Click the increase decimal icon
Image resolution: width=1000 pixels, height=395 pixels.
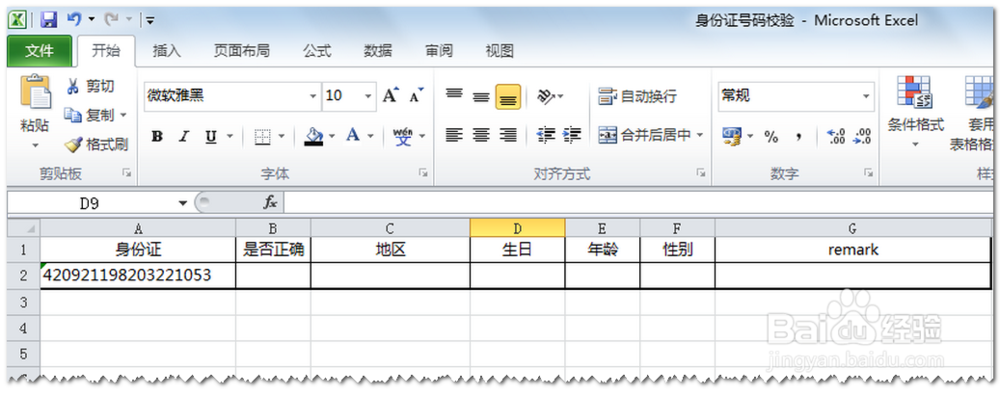(835, 136)
